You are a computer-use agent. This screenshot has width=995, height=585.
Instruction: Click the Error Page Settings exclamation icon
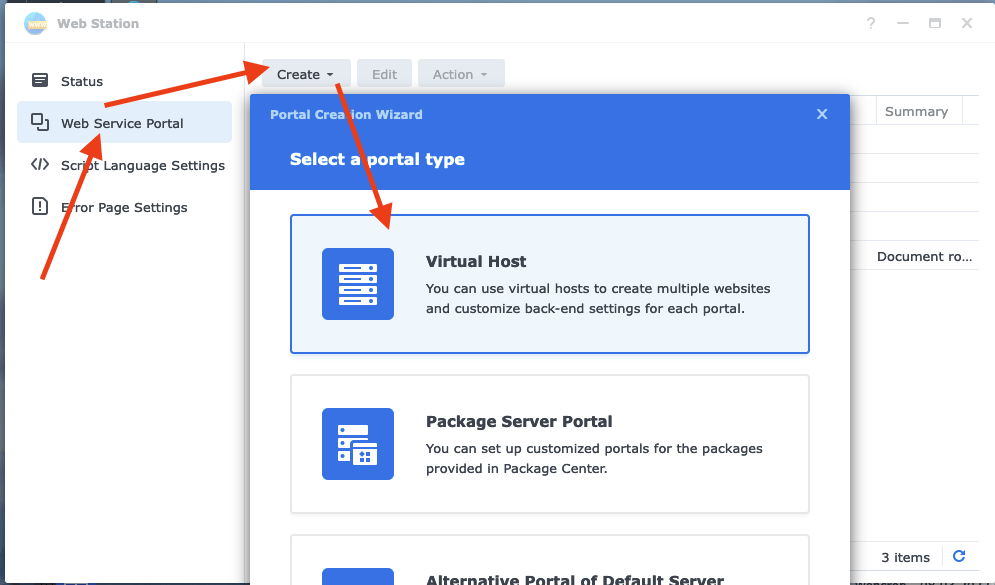[x=41, y=207]
